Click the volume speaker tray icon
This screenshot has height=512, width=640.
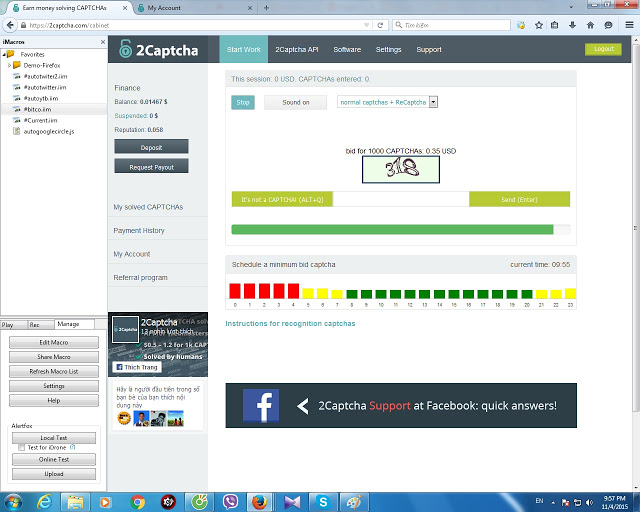pyautogui.click(x=589, y=502)
